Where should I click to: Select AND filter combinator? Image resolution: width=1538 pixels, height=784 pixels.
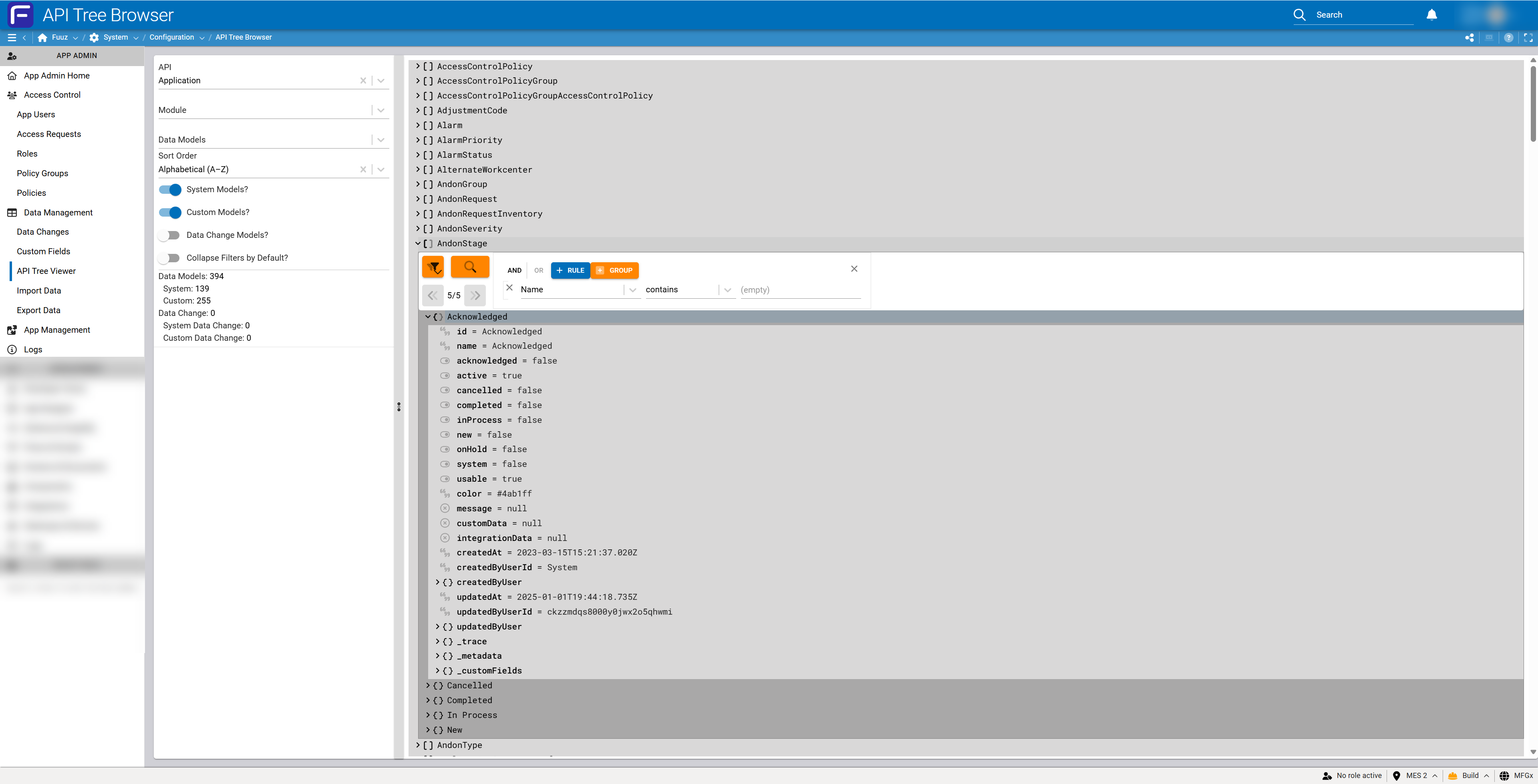click(514, 271)
